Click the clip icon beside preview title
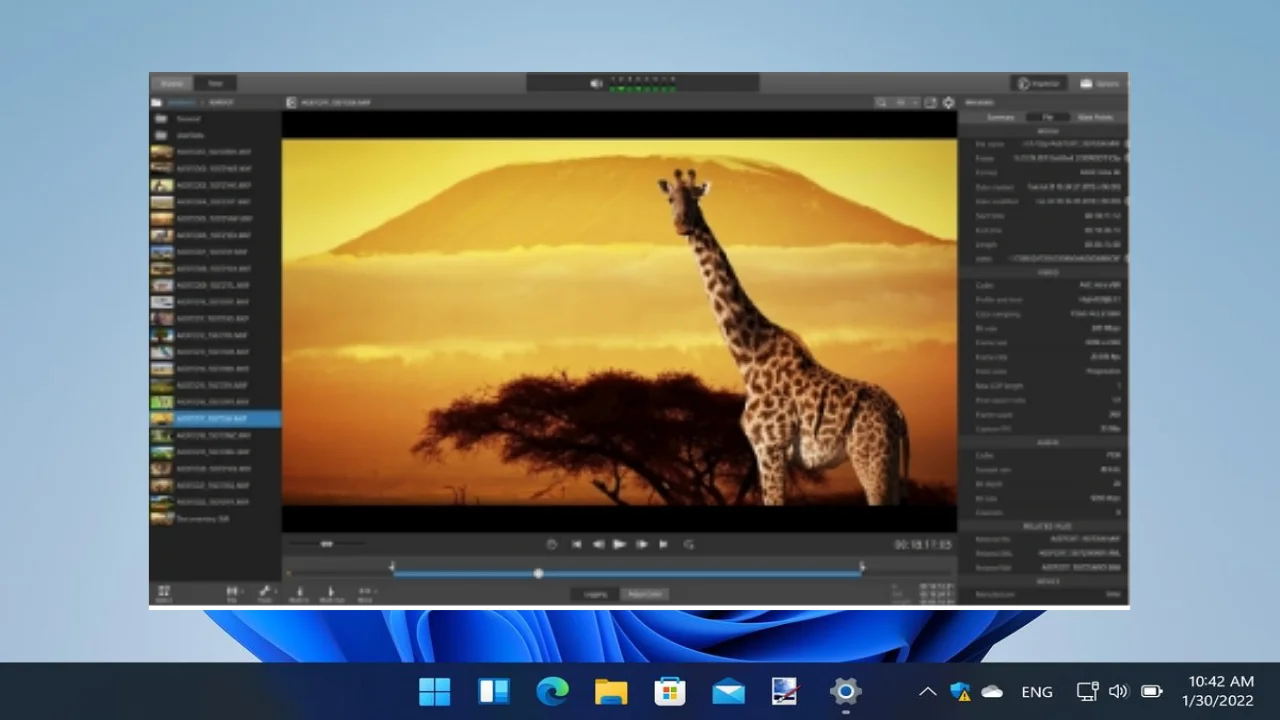 [x=291, y=102]
